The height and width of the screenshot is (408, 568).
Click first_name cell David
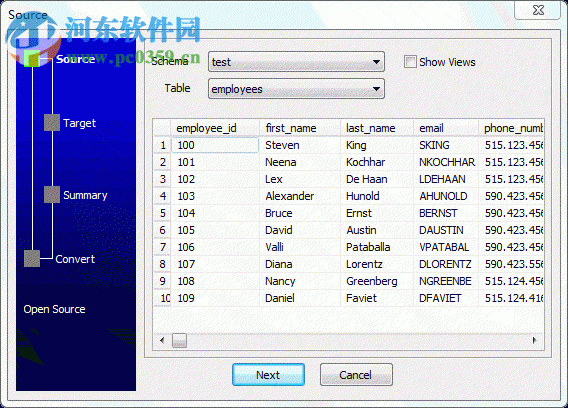pos(300,230)
